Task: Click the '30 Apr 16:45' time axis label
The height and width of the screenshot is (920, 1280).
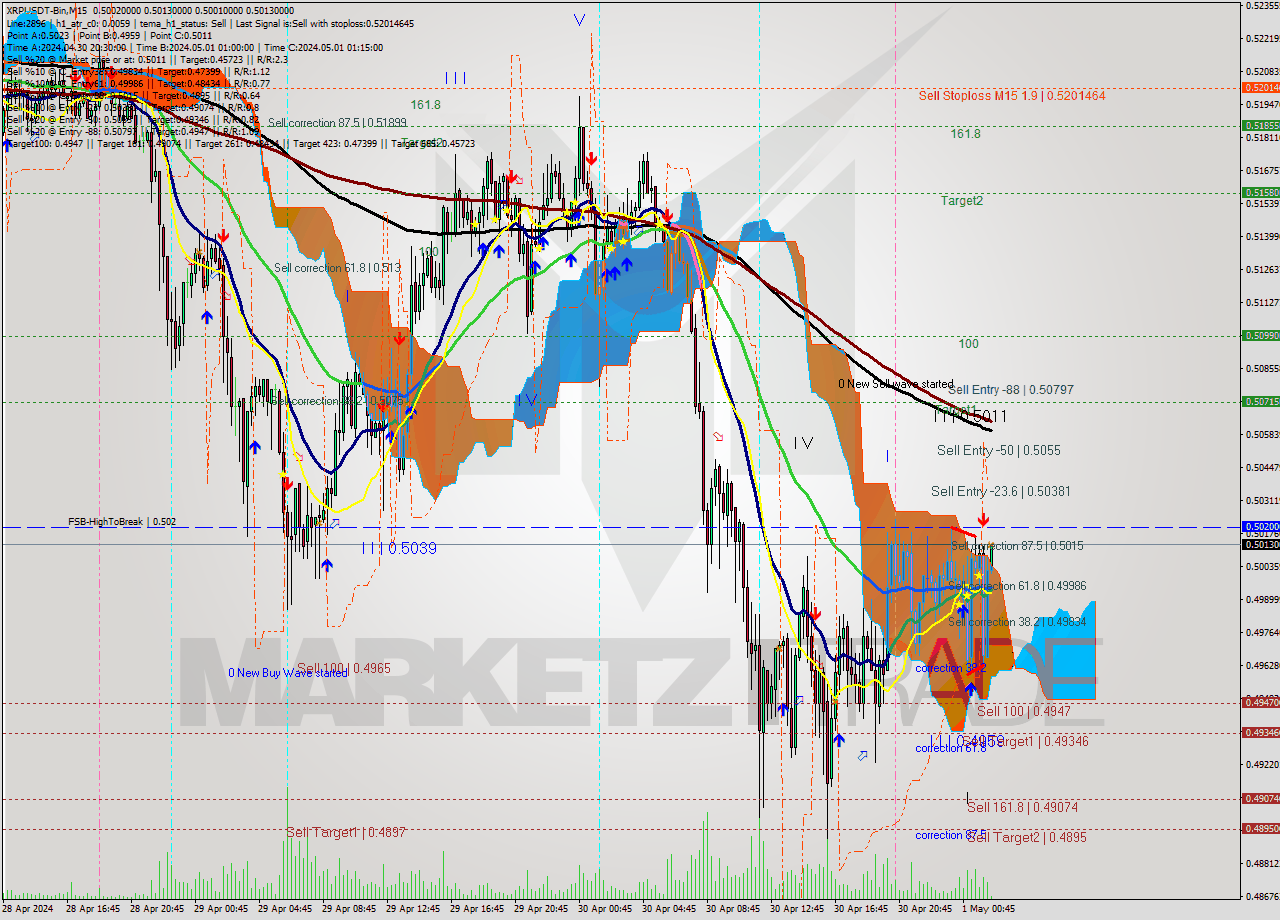Action: click(862, 909)
